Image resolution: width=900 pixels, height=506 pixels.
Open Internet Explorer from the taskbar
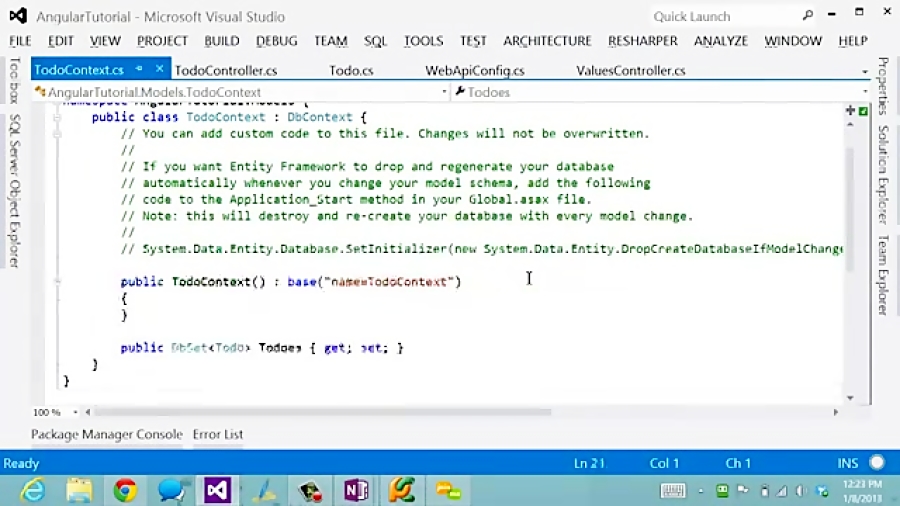tap(33, 491)
